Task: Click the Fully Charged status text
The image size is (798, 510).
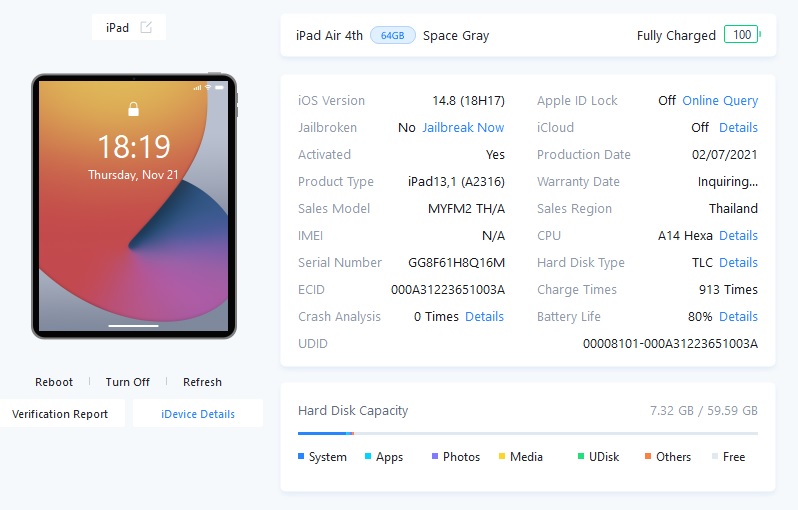Action: pyautogui.click(x=676, y=36)
